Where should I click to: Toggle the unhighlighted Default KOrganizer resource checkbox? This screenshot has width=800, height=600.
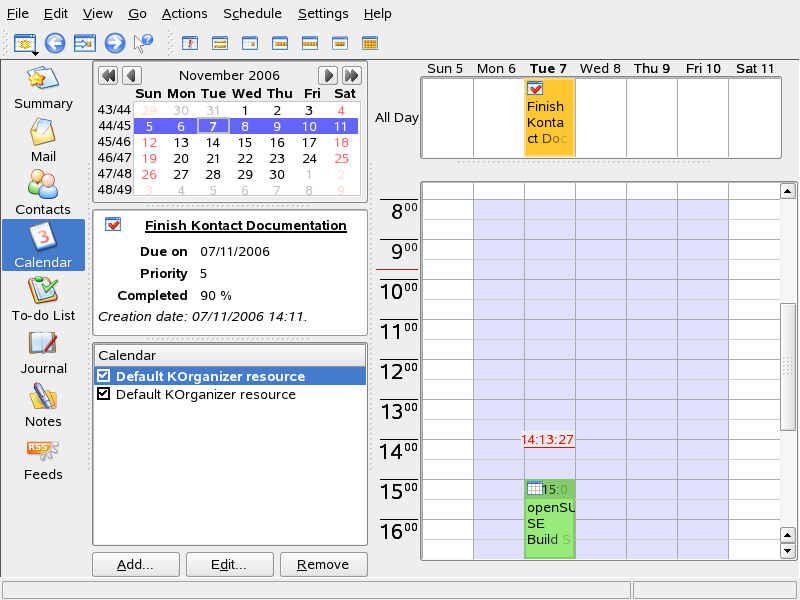(x=103, y=394)
